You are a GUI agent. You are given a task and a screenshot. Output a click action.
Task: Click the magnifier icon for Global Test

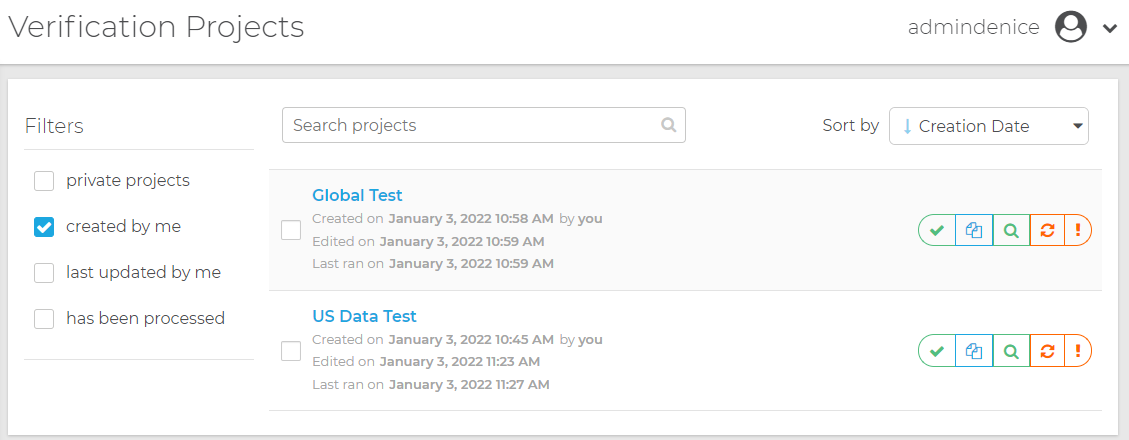[x=1011, y=230]
